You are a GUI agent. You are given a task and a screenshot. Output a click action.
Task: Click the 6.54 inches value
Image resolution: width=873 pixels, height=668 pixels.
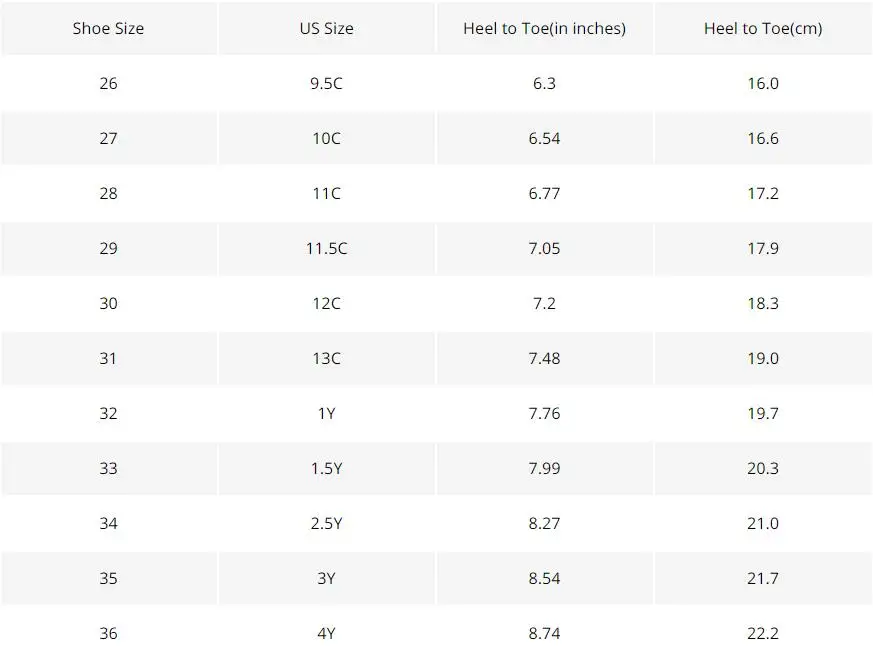coord(545,138)
